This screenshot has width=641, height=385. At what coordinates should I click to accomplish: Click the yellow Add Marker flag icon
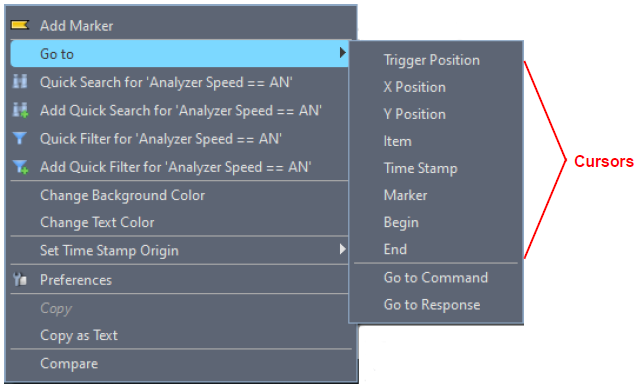[20, 25]
